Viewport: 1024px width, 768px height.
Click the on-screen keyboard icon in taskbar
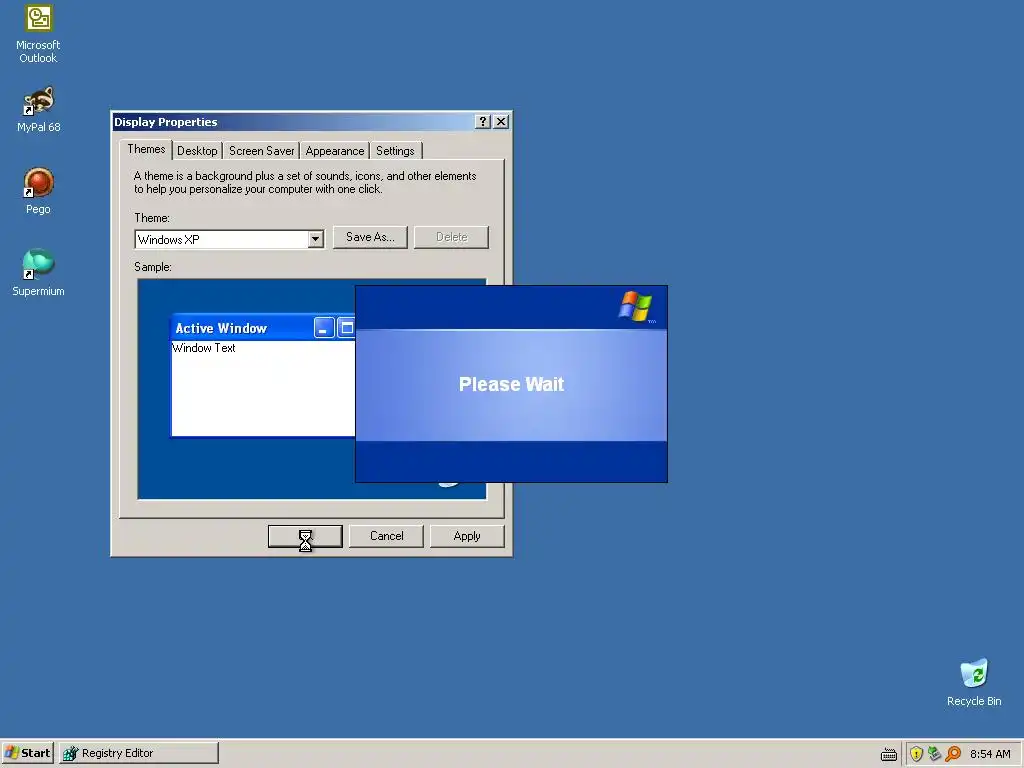point(889,754)
